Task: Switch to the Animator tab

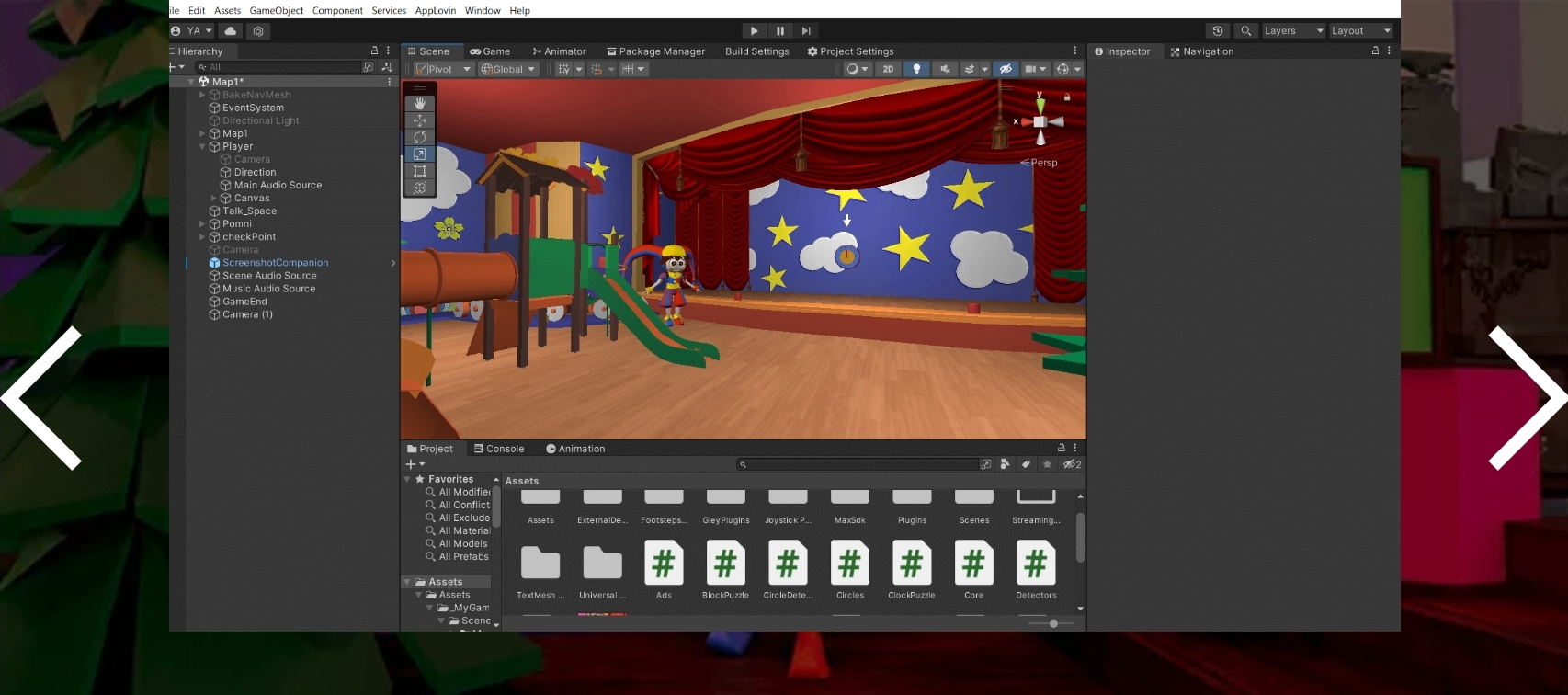Action: [559, 51]
